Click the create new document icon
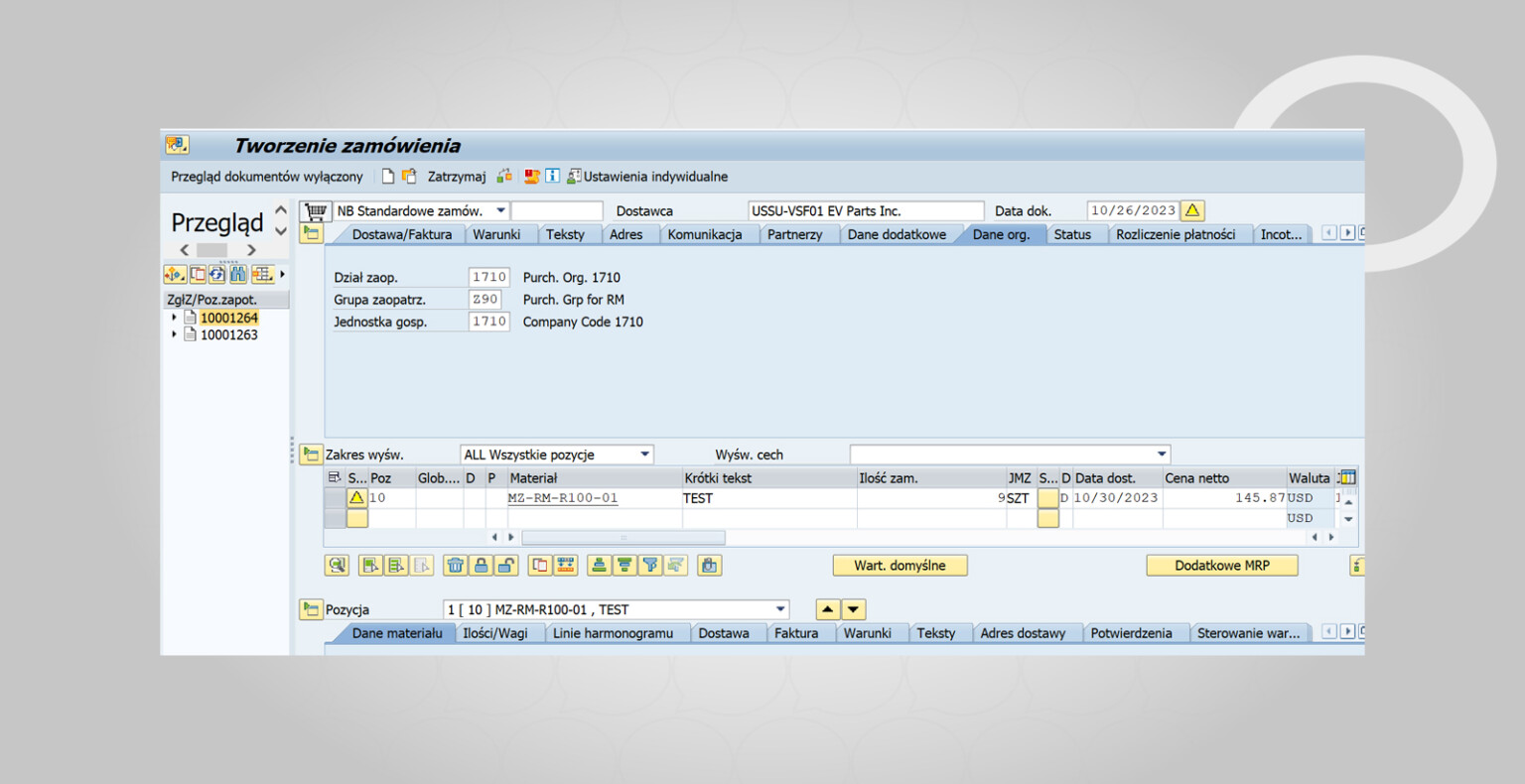1525x784 pixels. (388, 177)
